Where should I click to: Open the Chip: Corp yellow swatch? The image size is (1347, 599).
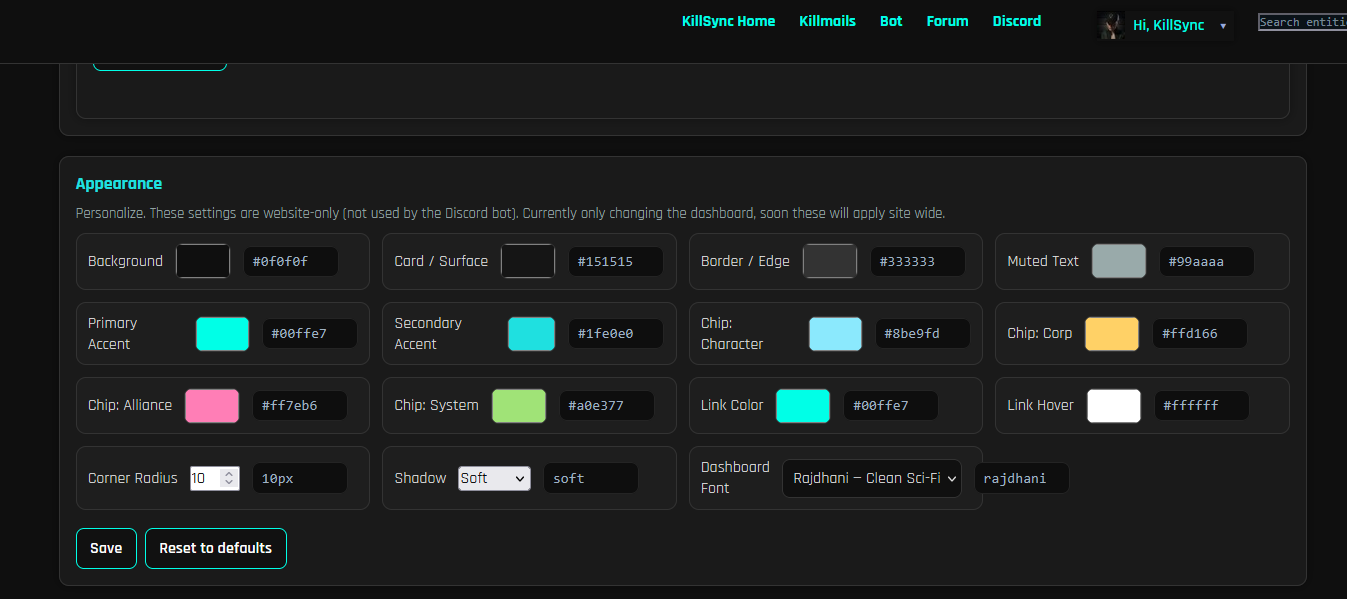pos(1111,334)
